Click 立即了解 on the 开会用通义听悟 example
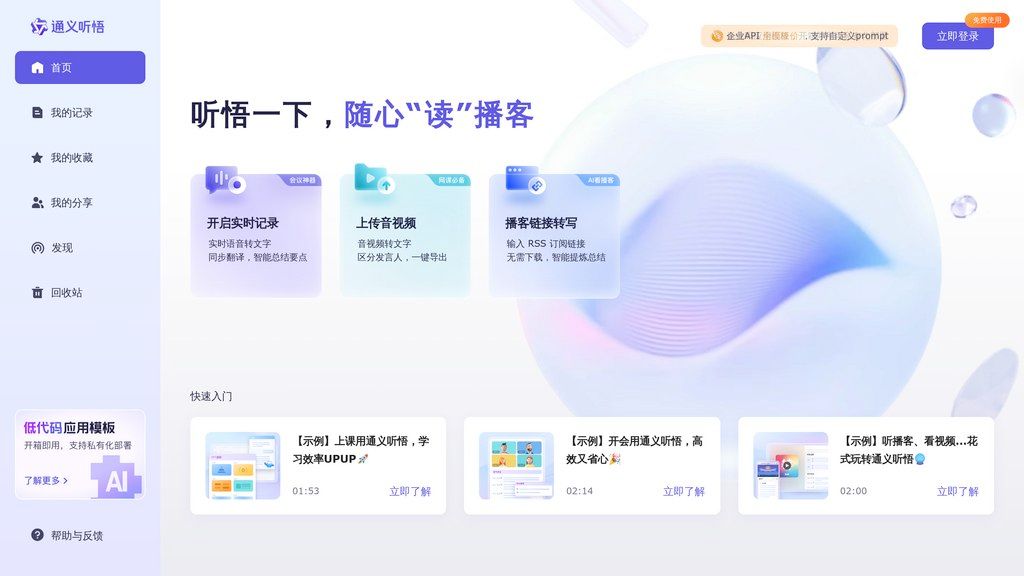 pyautogui.click(x=684, y=491)
